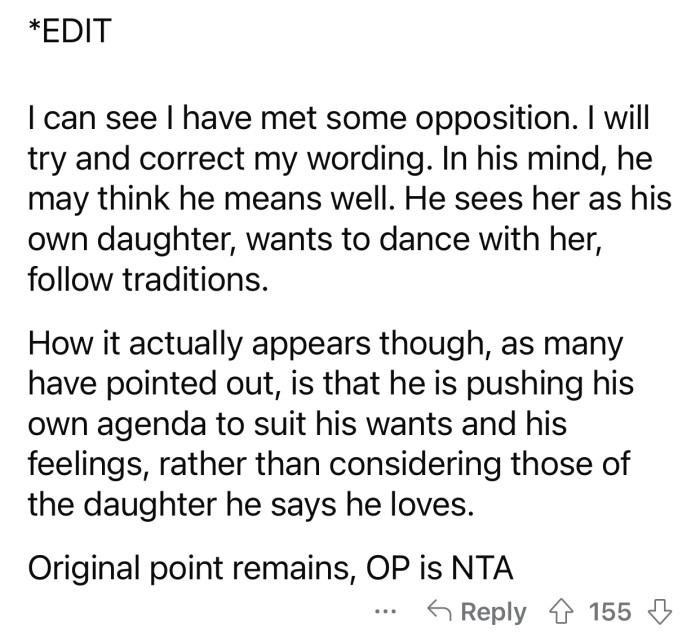
Task: Click the *EDIT heading text
Action: tap(69, 31)
